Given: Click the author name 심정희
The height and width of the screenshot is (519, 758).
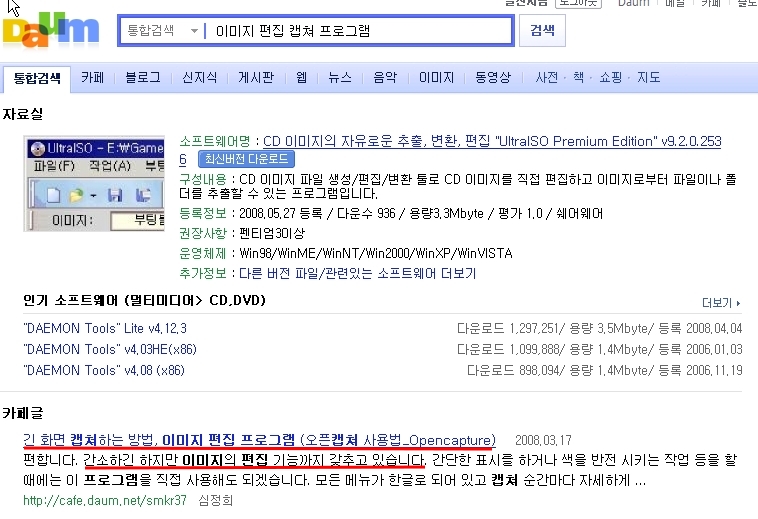Looking at the screenshot, I should pyautogui.click(x=216, y=501).
